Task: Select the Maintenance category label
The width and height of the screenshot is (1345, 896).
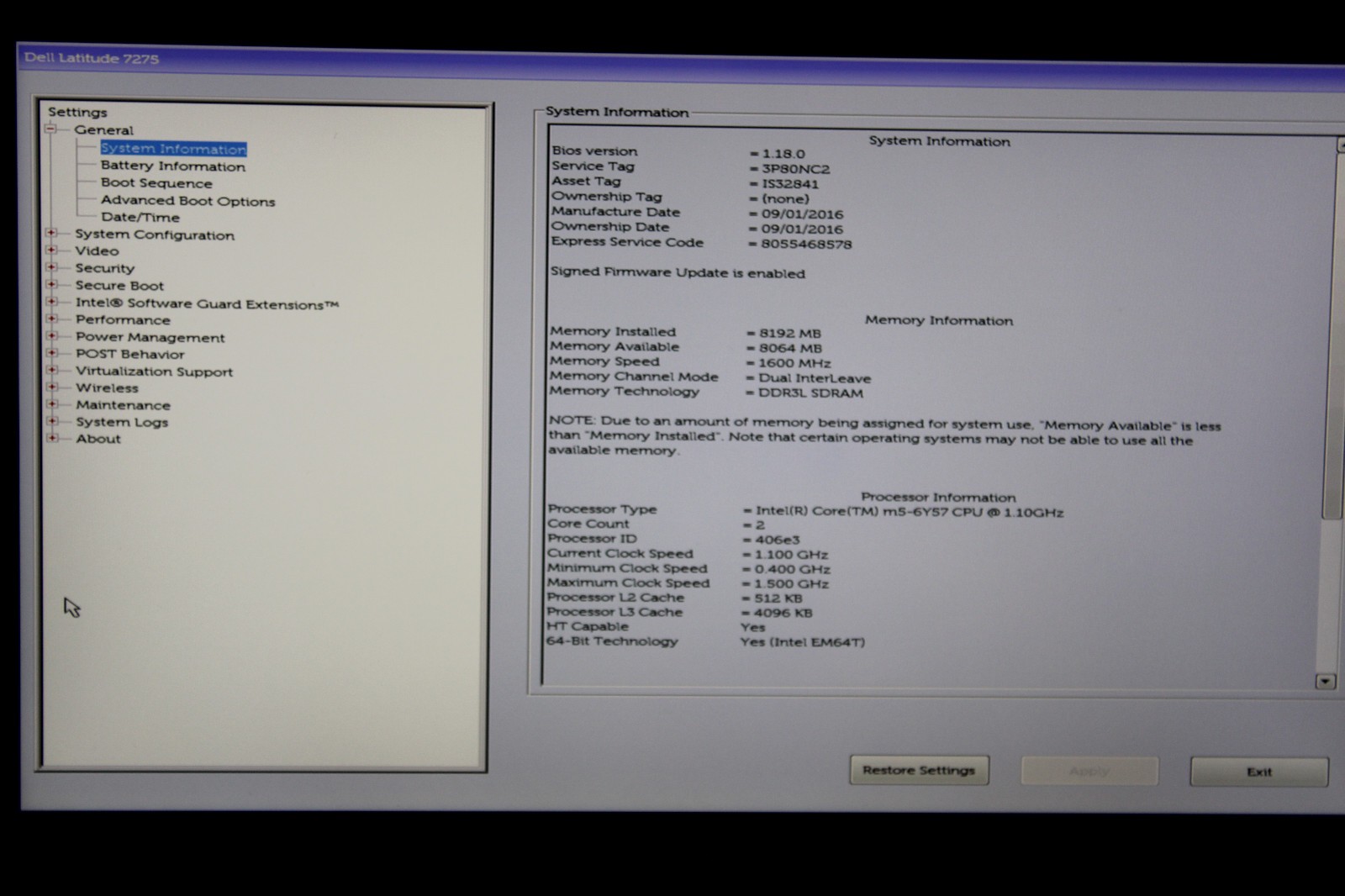Action: point(123,404)
